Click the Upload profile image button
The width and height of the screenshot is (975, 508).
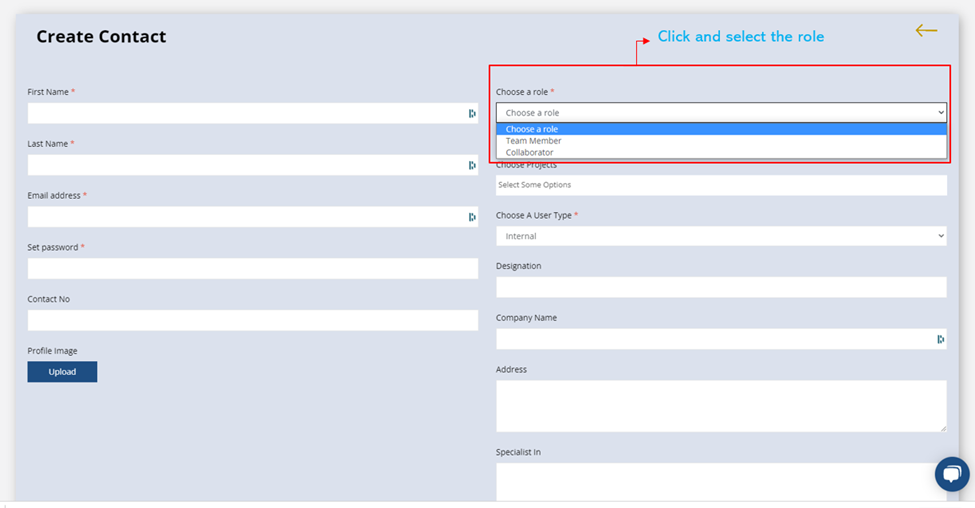tap(62, 372)
